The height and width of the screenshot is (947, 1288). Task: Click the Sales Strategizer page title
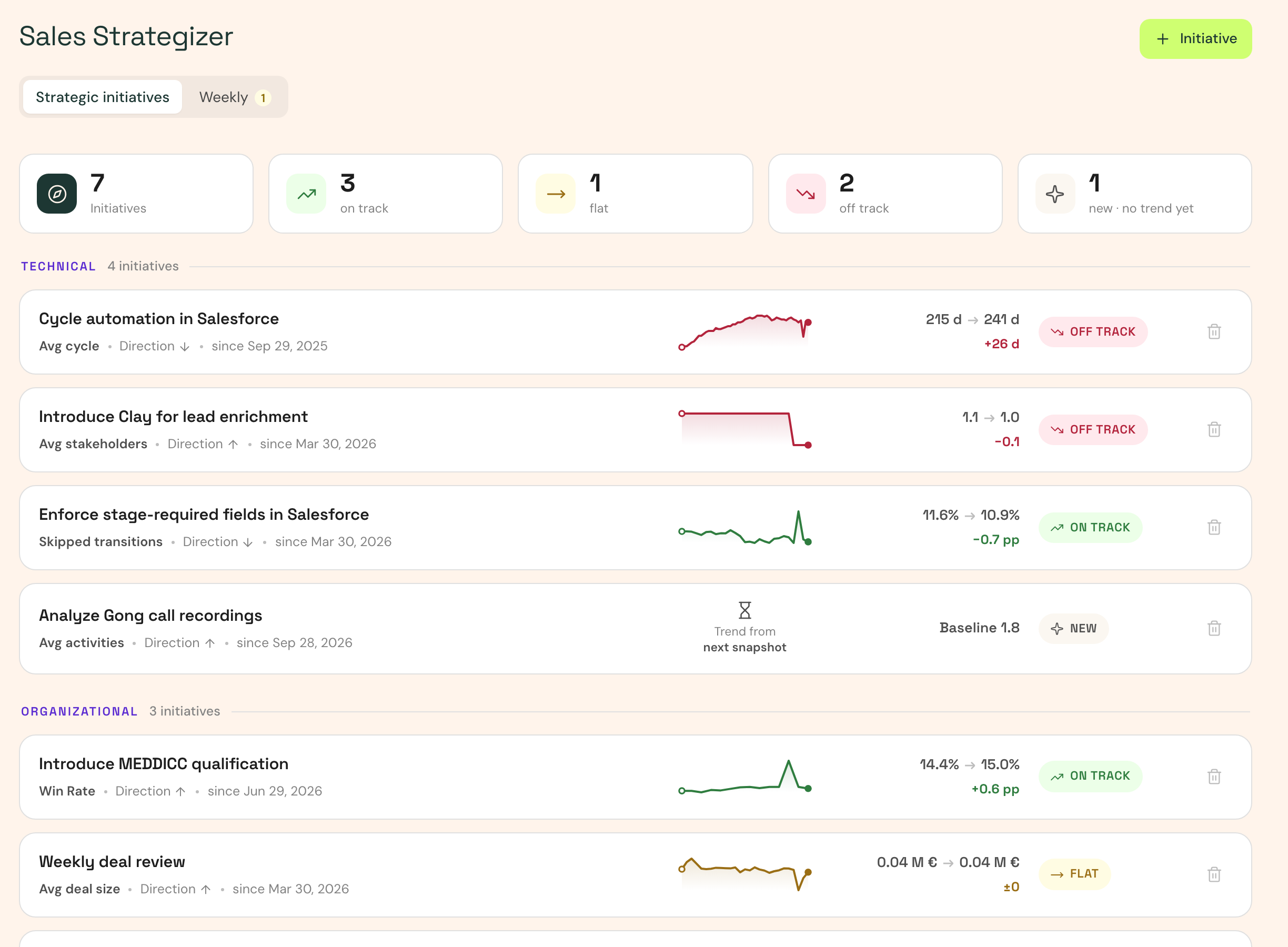click(126, 36)
